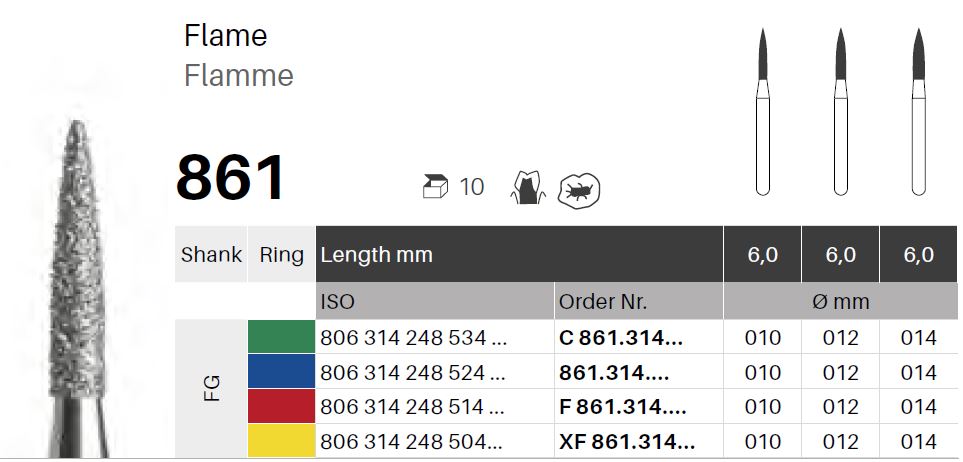The image size is (963, 462).
Task: Click the large 861 product number
Action: click(231, 178)
